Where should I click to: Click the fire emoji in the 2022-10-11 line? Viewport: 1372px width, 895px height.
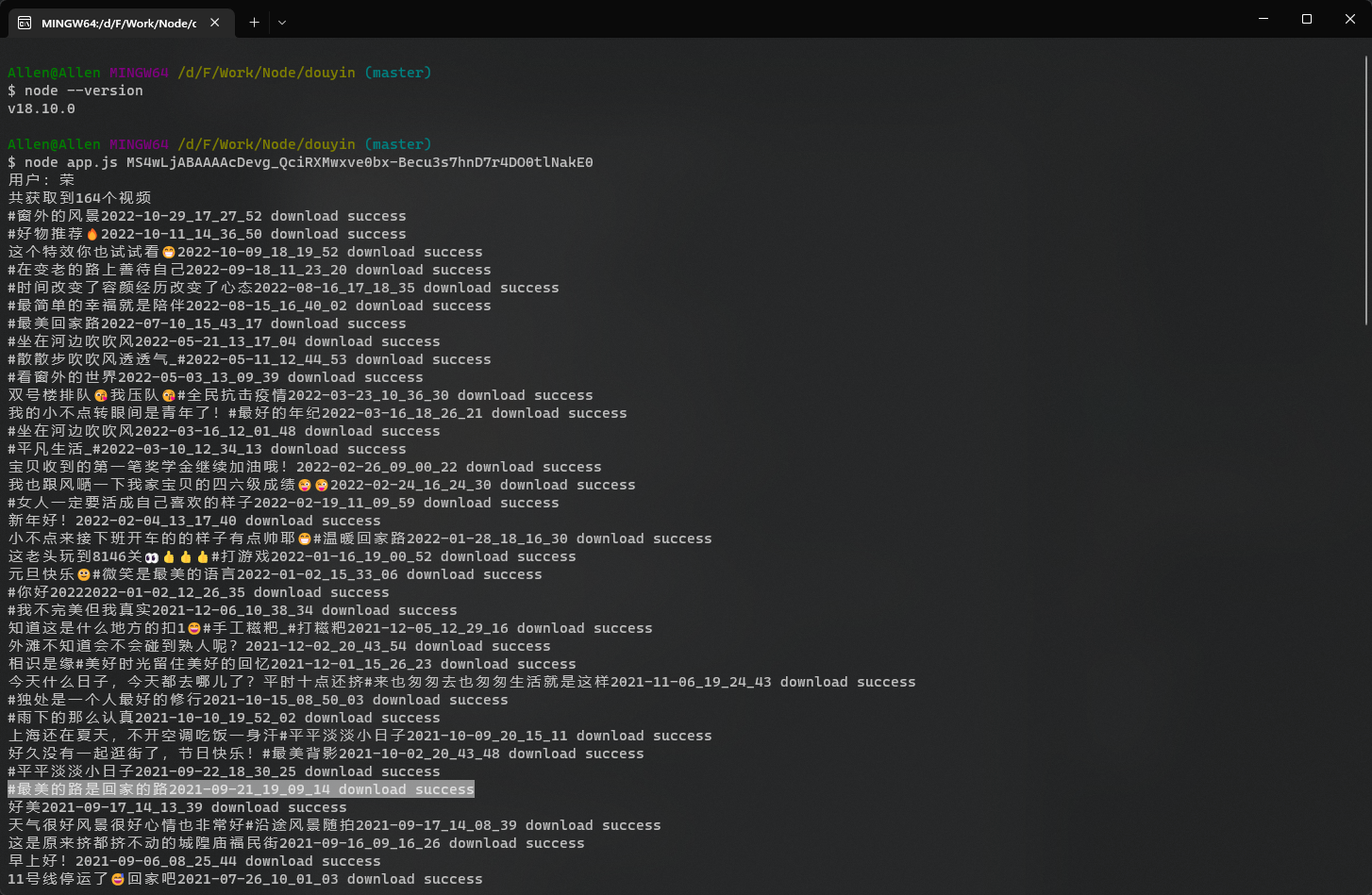(92, 235)
